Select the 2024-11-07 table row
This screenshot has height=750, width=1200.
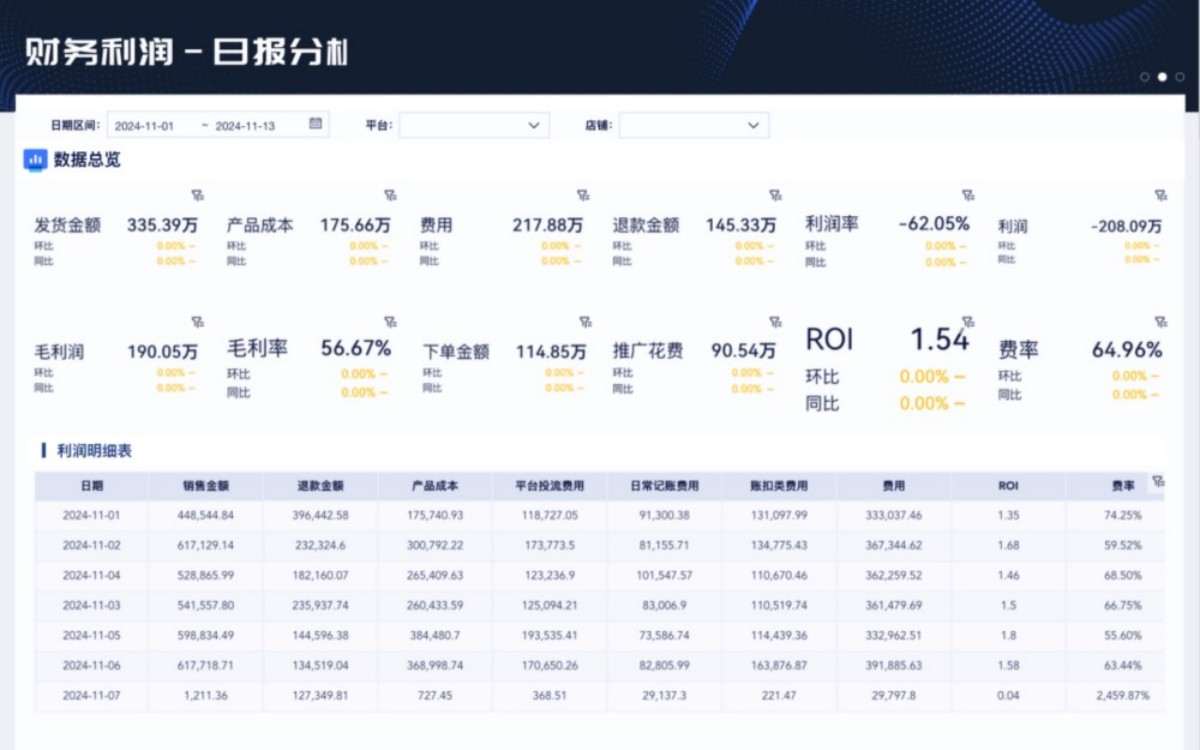point(92,696)
